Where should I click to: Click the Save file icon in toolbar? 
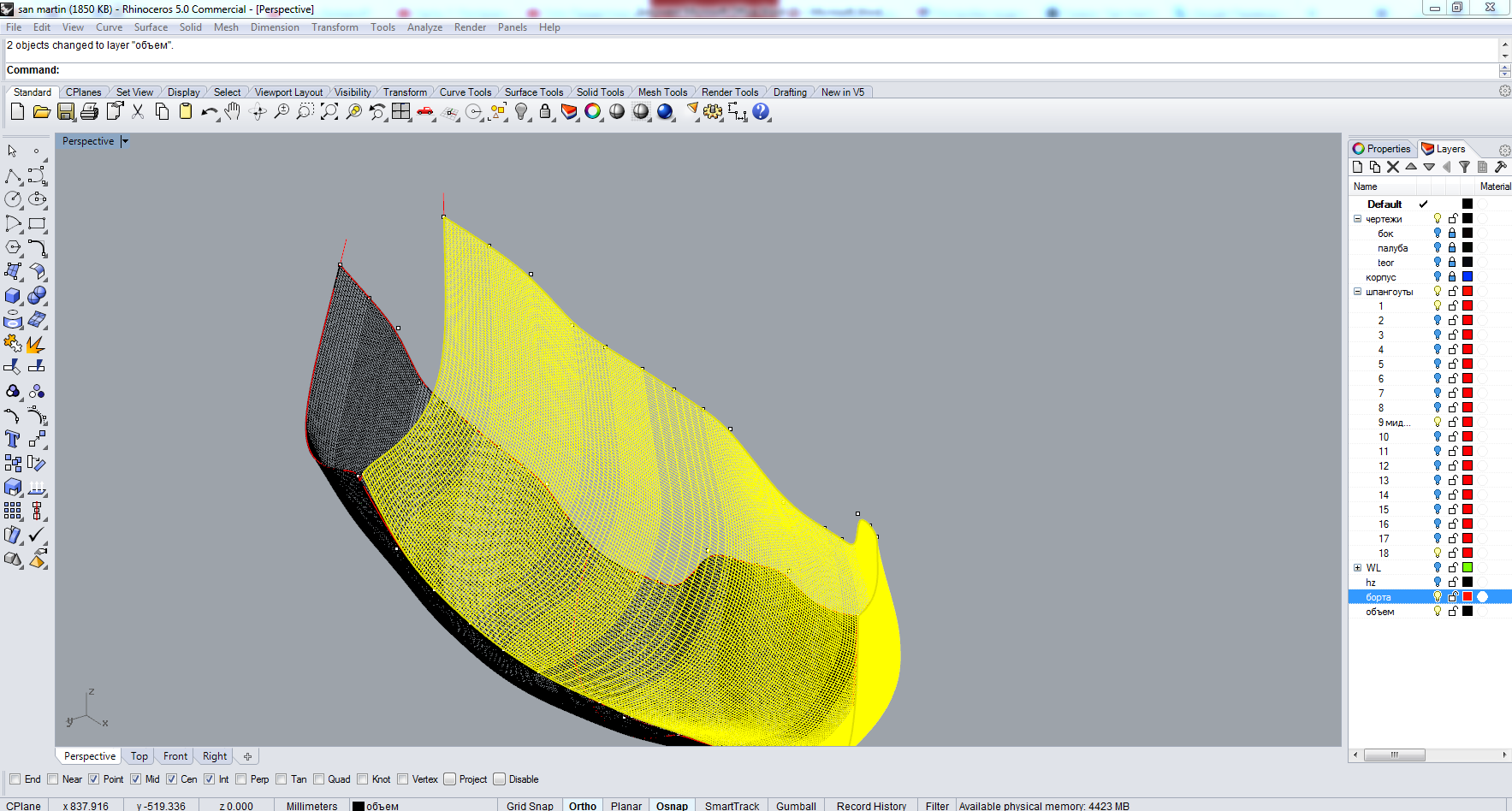[66, 112]
